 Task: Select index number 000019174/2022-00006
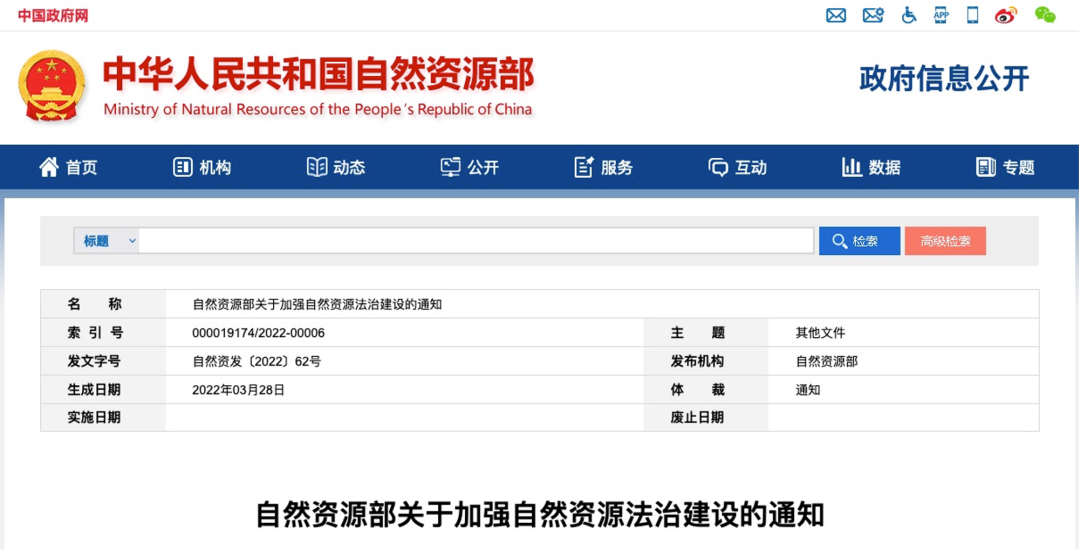click(x=258, y=333)
